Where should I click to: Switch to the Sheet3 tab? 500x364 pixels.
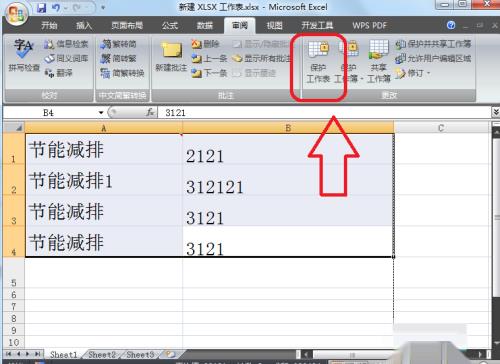140,355
